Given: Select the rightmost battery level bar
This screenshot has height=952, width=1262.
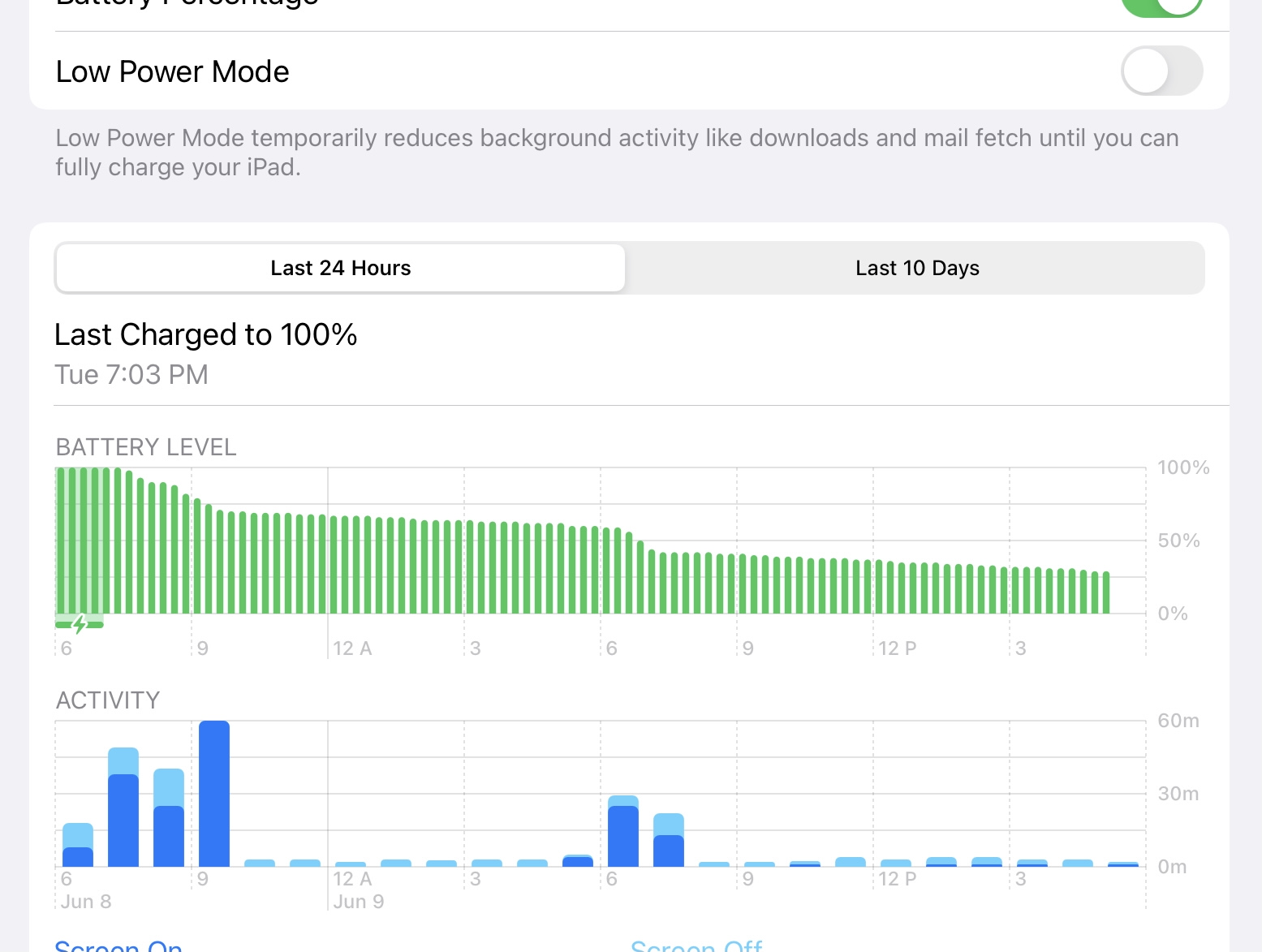Looking at the screenshot, I should tap(1105, 592).
